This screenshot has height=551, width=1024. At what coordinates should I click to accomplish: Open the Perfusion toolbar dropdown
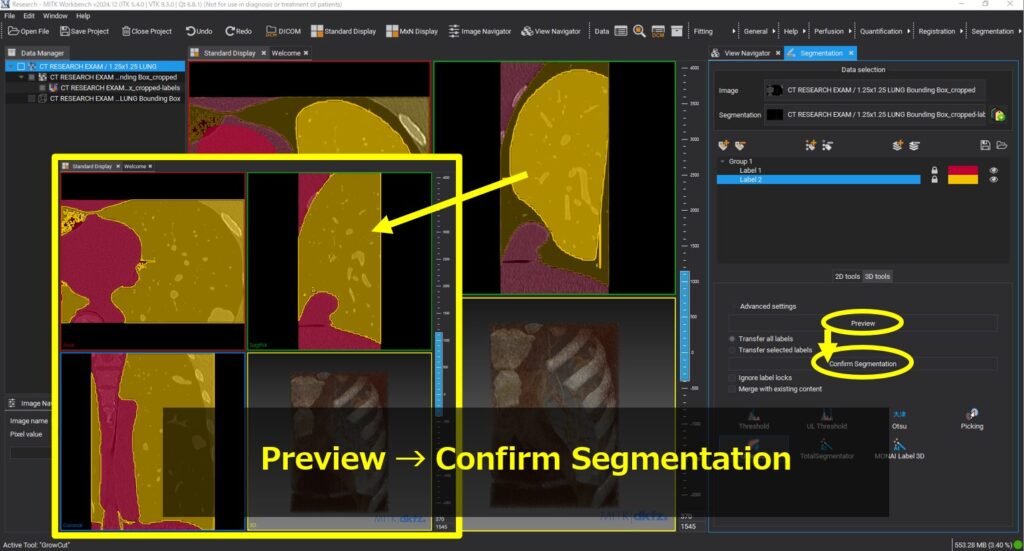coord(833,31)
